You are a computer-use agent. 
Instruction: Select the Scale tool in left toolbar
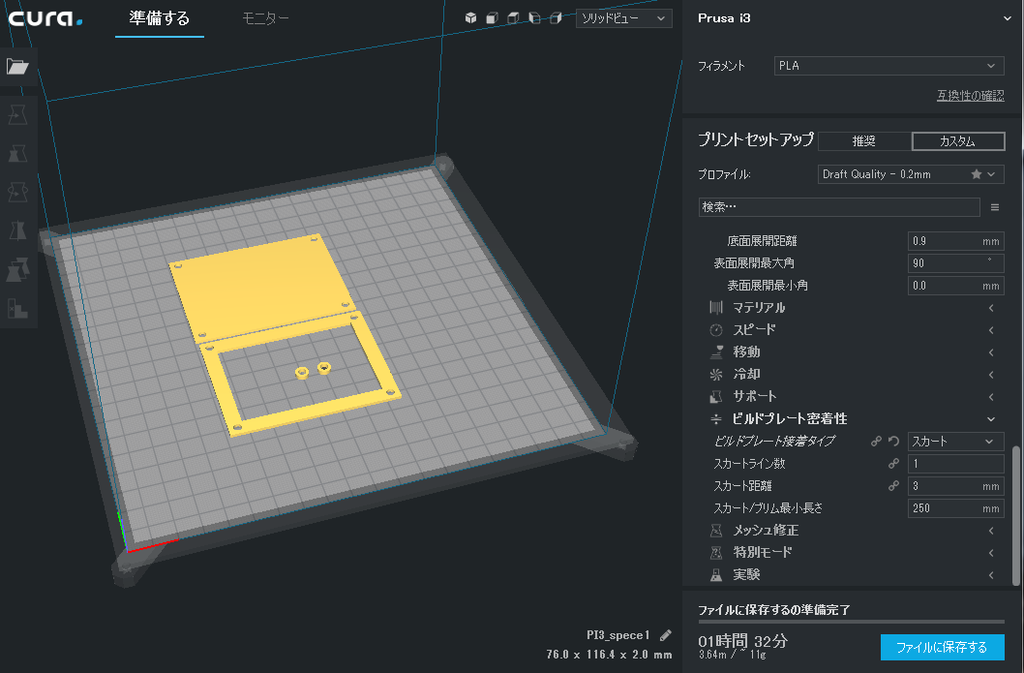click(18, 153)
